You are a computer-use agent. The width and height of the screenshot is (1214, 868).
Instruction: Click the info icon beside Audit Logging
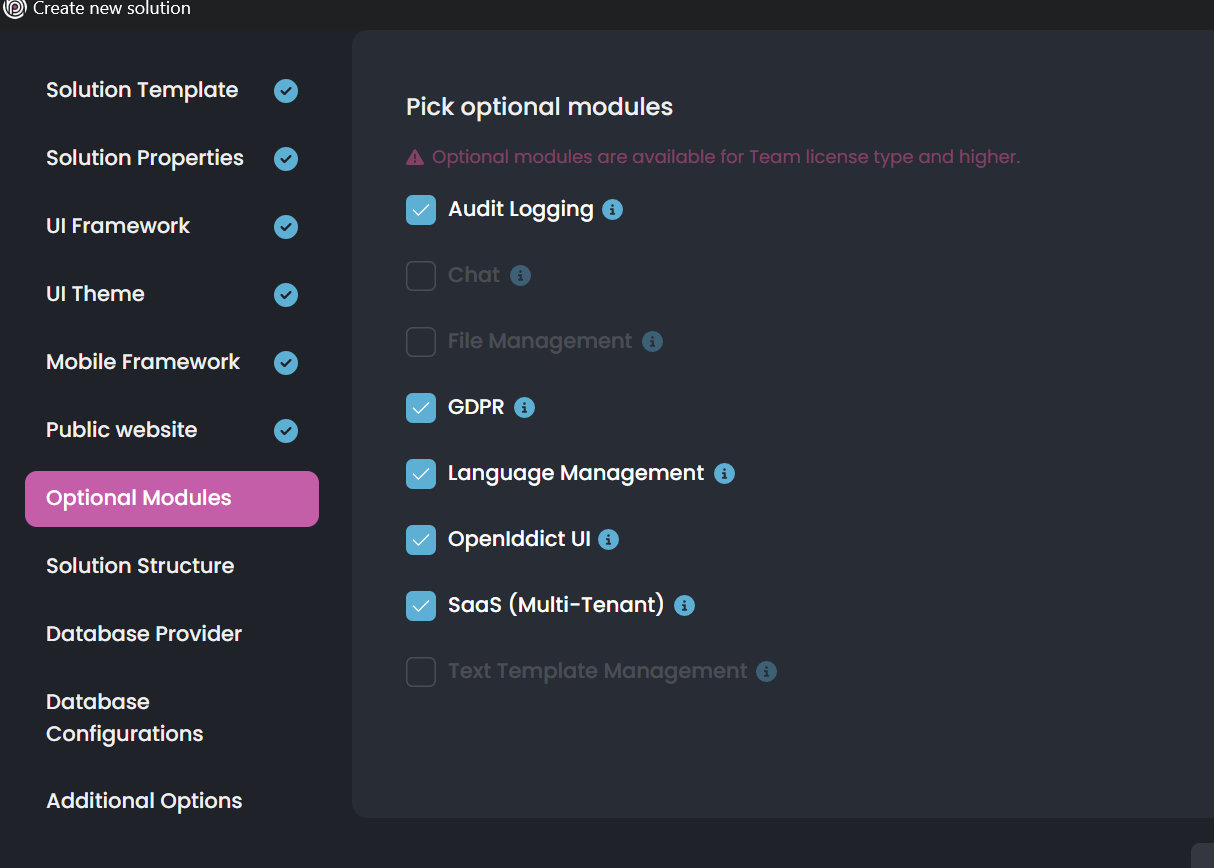[613, 210]
